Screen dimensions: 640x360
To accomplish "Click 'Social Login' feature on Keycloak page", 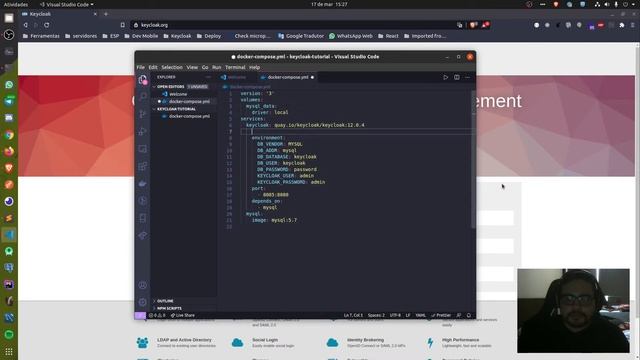I will 265,340.
